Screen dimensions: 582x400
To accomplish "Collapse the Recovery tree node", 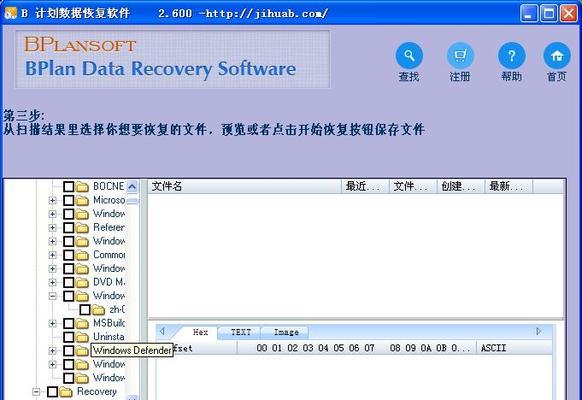I will pos(36,392).
